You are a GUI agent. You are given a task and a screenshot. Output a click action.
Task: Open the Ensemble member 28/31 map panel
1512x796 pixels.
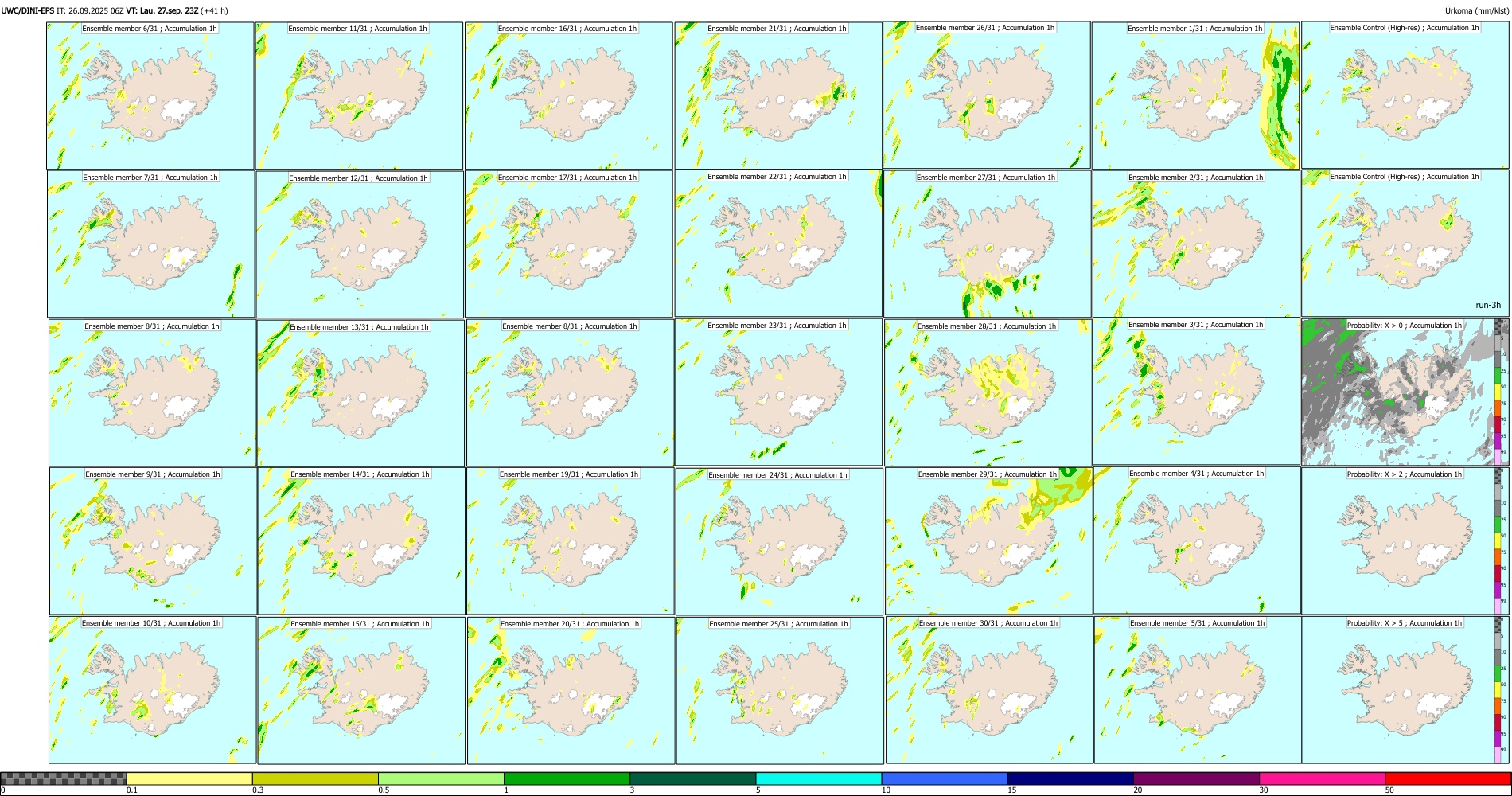[988, 392]
